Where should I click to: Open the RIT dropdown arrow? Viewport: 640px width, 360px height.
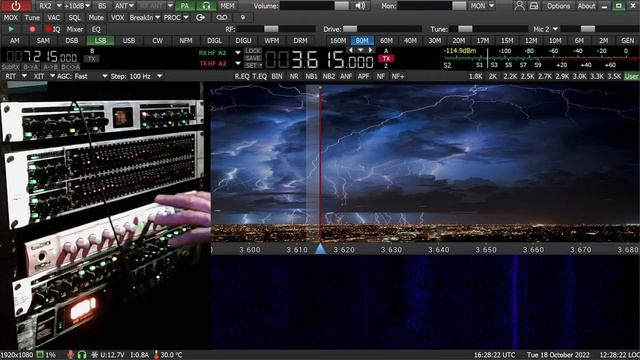(24, 76)
